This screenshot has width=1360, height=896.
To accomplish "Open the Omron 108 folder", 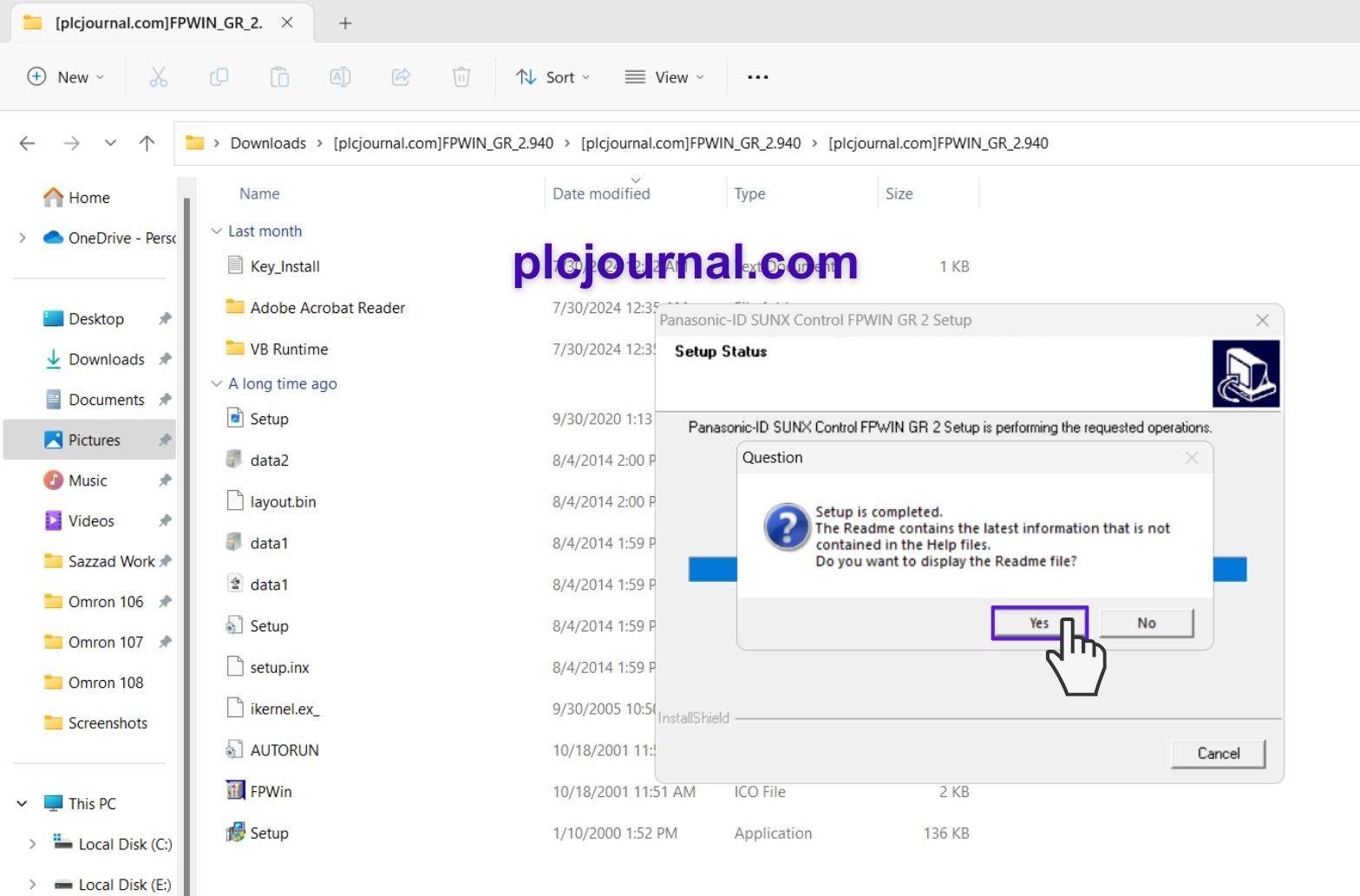I will (x=105, y=683).
